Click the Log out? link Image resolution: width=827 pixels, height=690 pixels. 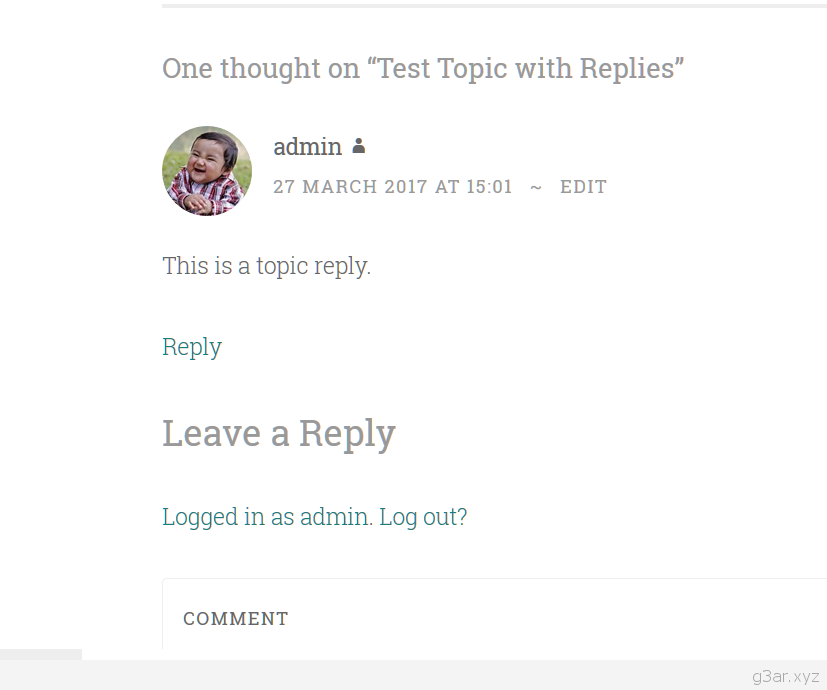[x=424, y=516]
